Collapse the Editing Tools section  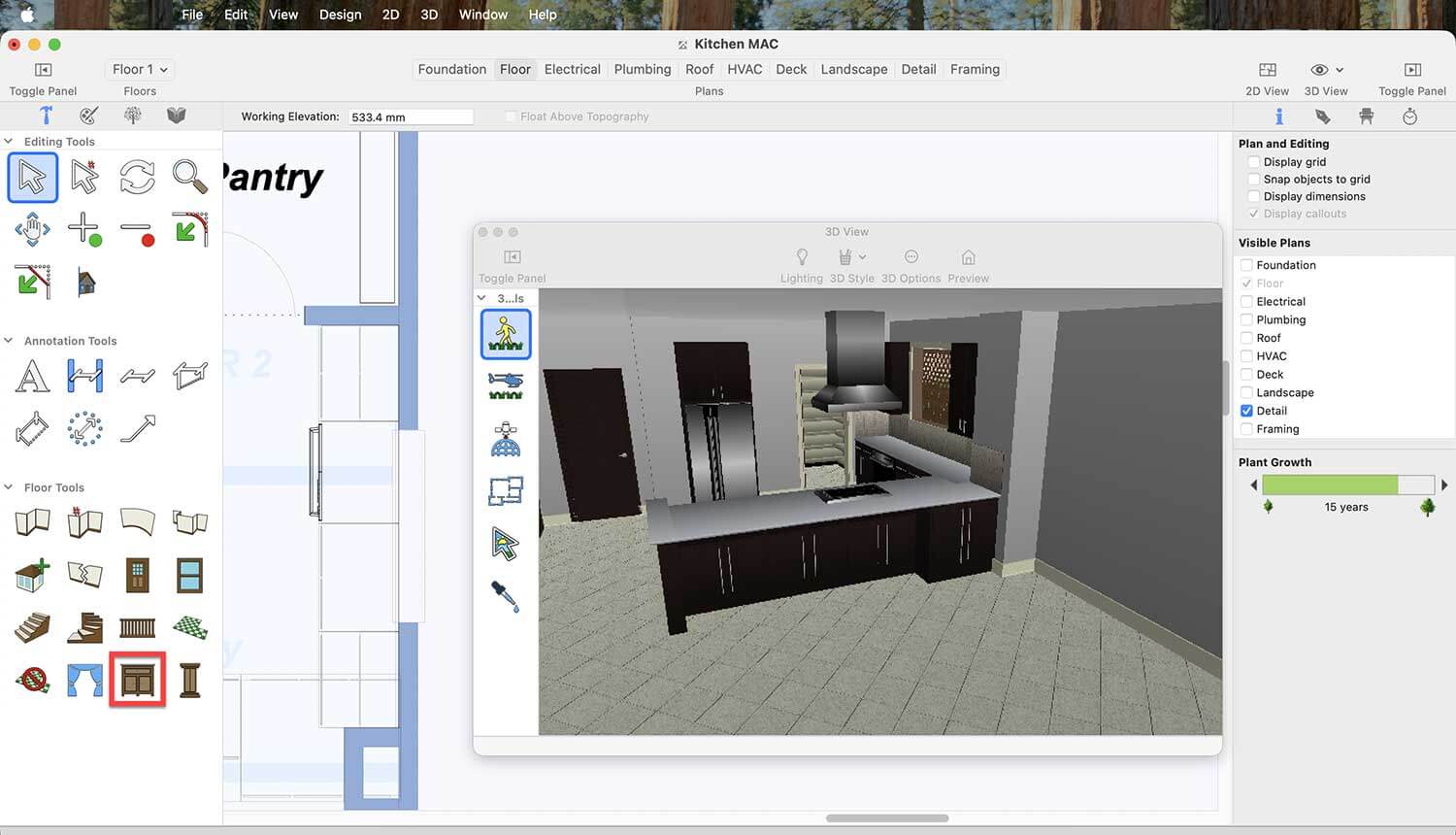pyautogui.click(x=9, y=142)
